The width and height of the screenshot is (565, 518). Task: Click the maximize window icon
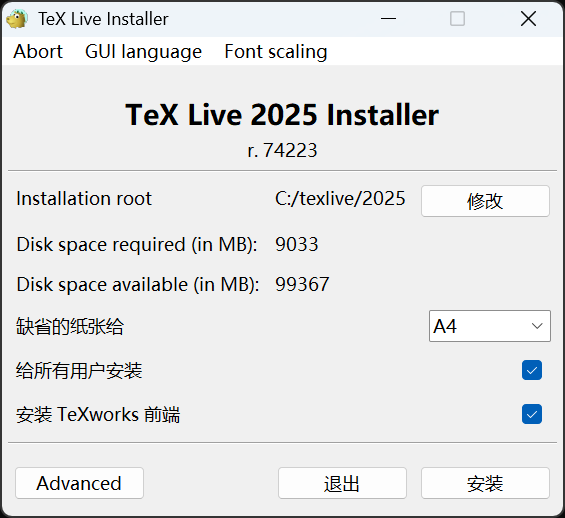click(x=457, y=19)
